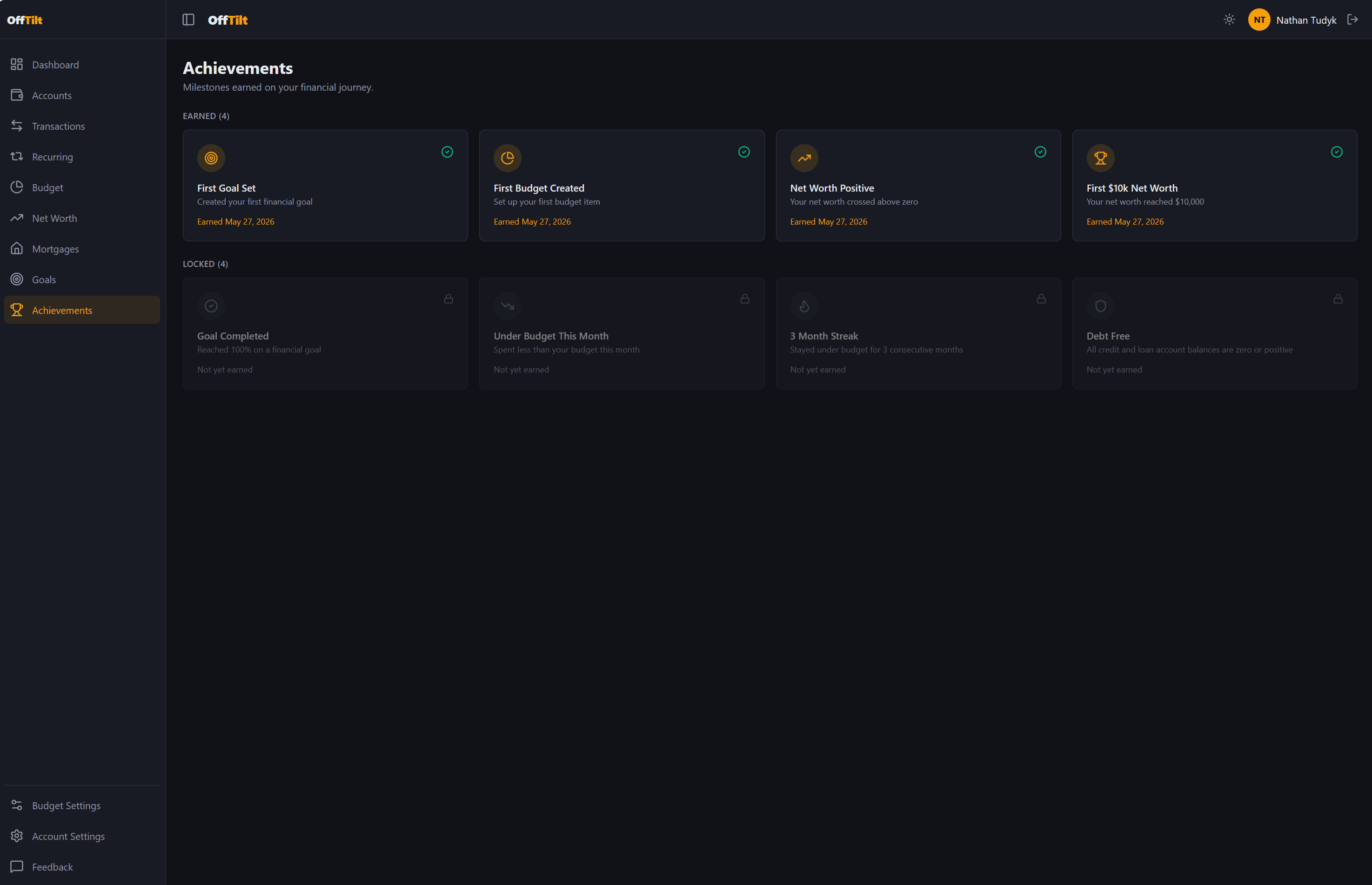The height and width of the screenshot is (885, 1372).
Task: Go to Accounts in the sidebar
Action: click(x=82, y=95)
